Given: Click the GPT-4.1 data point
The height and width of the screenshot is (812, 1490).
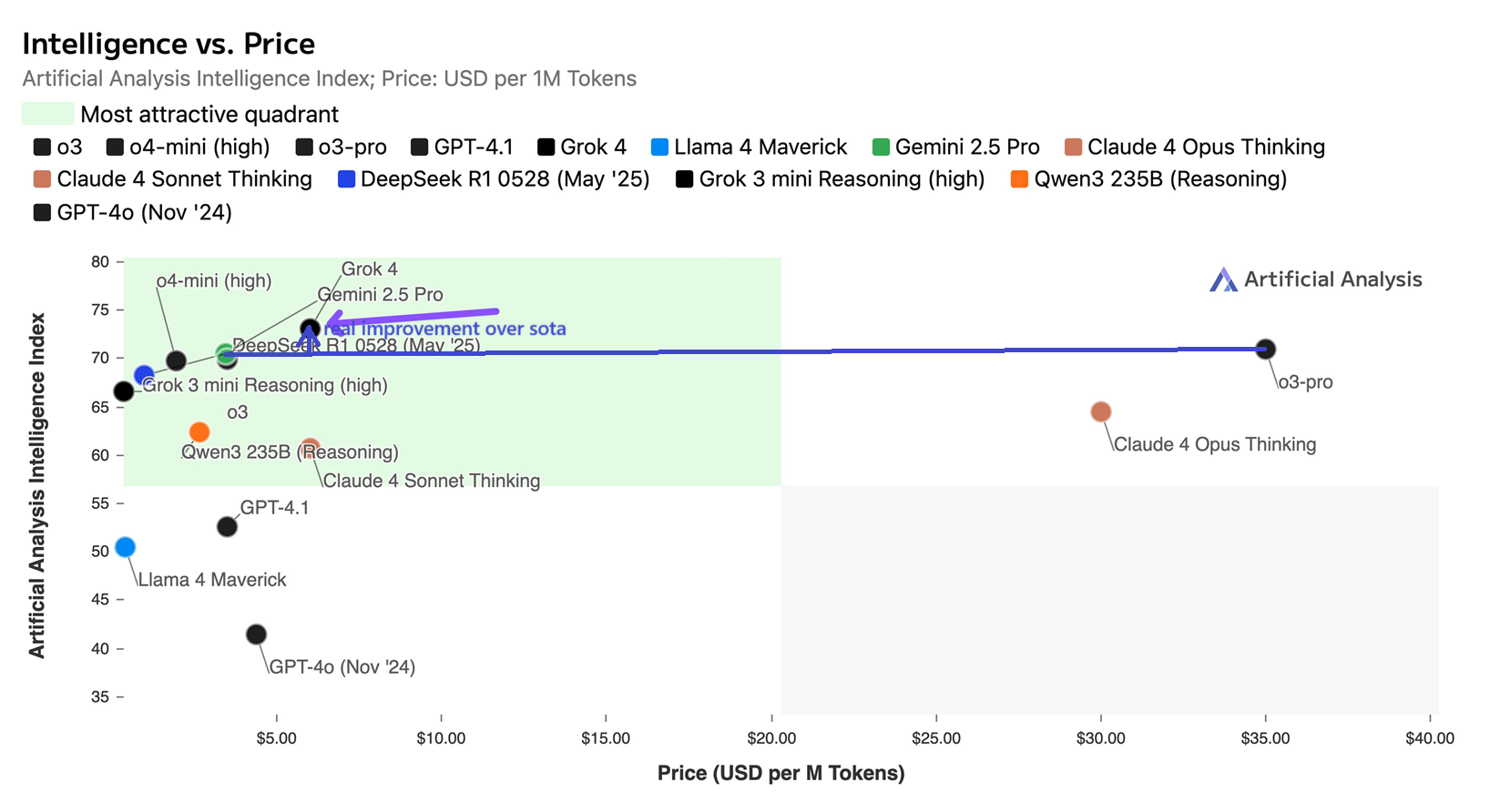Looking at the screenshot, I should coord(227,526).
